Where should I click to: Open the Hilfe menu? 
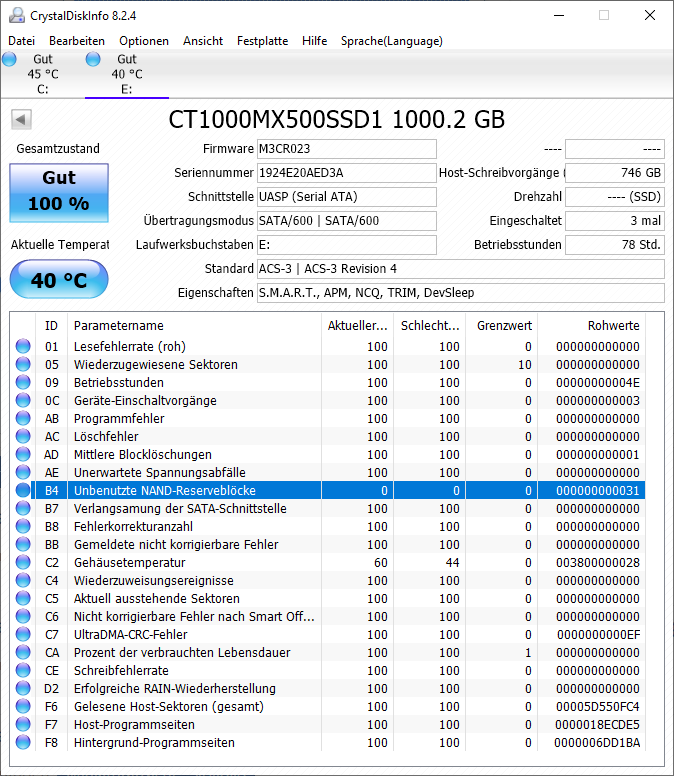coord(314,41)
